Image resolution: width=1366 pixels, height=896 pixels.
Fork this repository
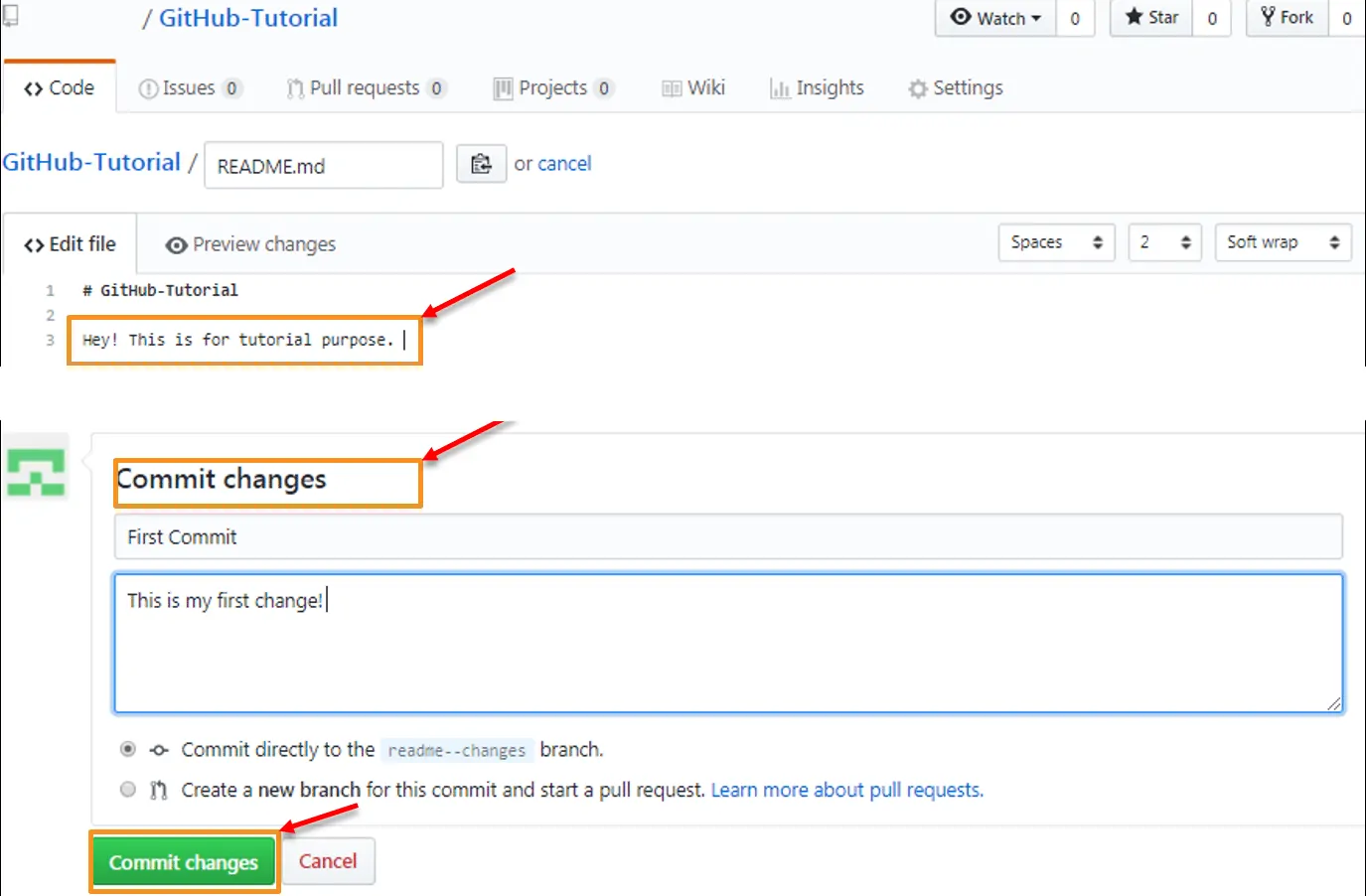coord(1286,17)
